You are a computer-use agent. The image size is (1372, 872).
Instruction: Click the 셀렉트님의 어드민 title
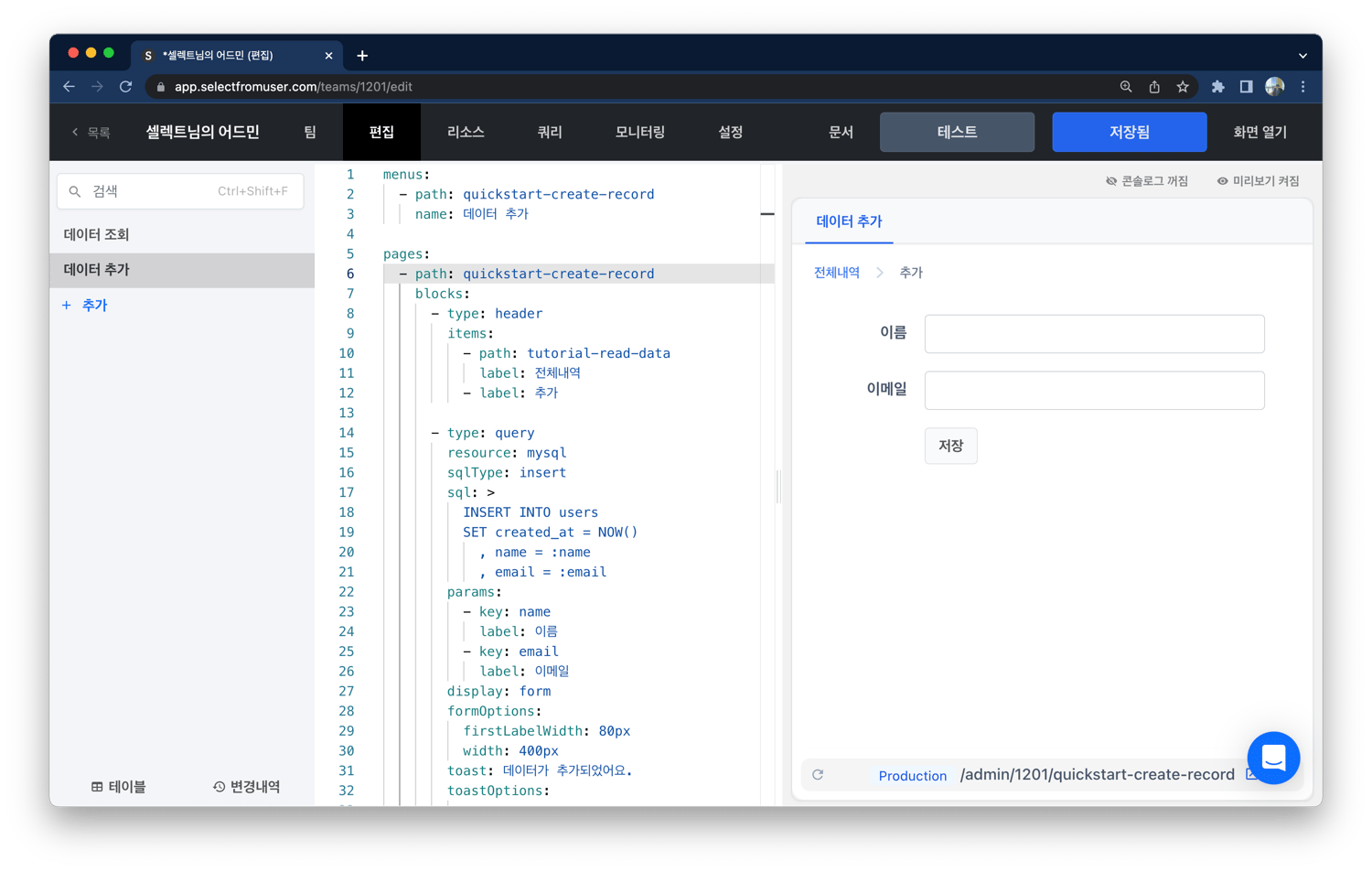(202, 133)
